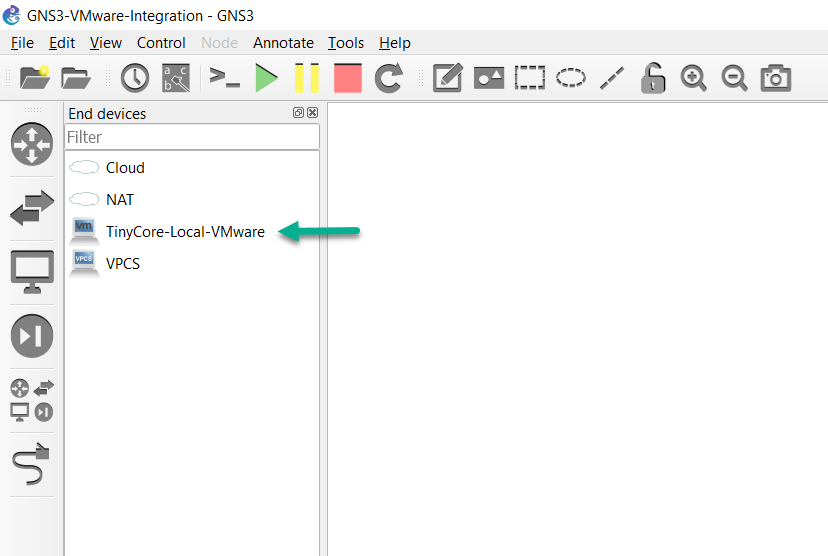828x556 pixels.
Task: Browse switches in the device sidebar
Action: pos(32,208)
